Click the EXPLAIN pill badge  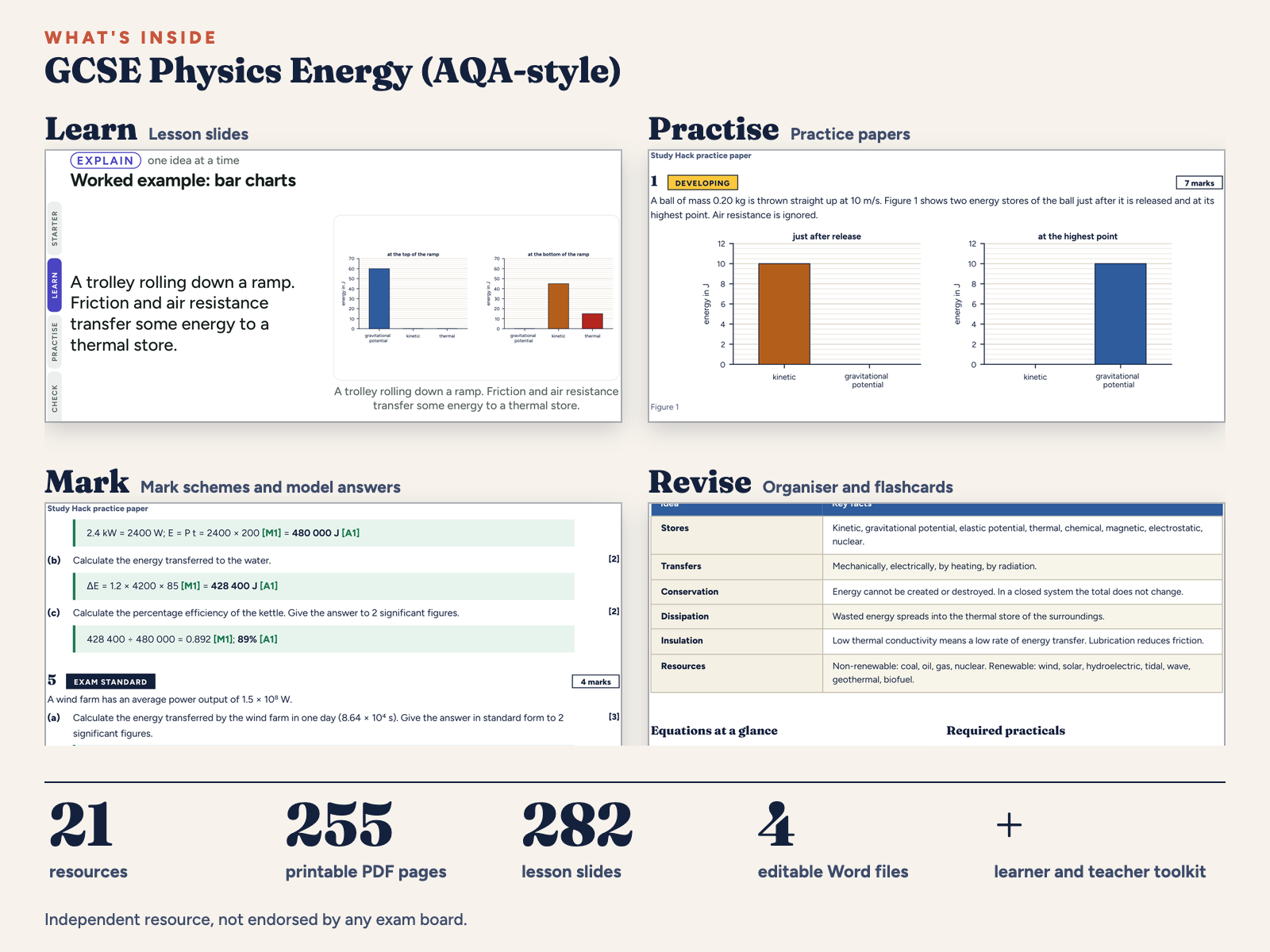[x=106, y=160]
